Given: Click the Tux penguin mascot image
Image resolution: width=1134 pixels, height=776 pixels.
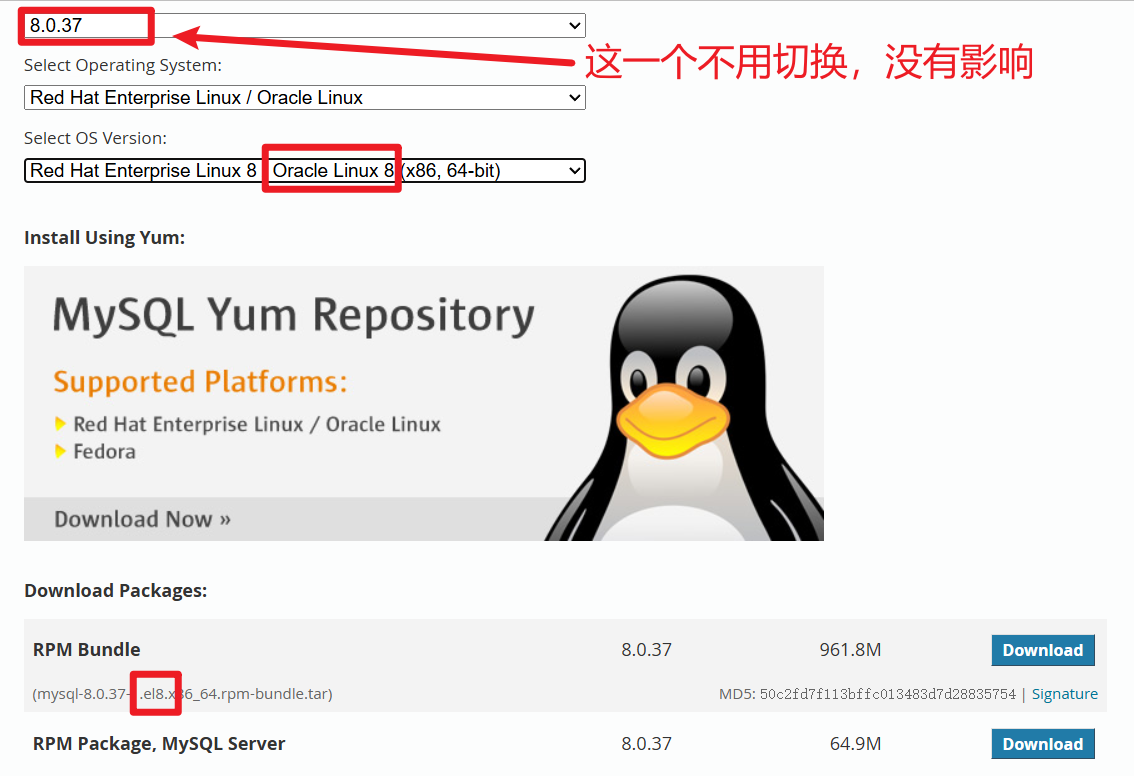Looking at the screenshot, I should pyautogui.click(x=684, y=409).
